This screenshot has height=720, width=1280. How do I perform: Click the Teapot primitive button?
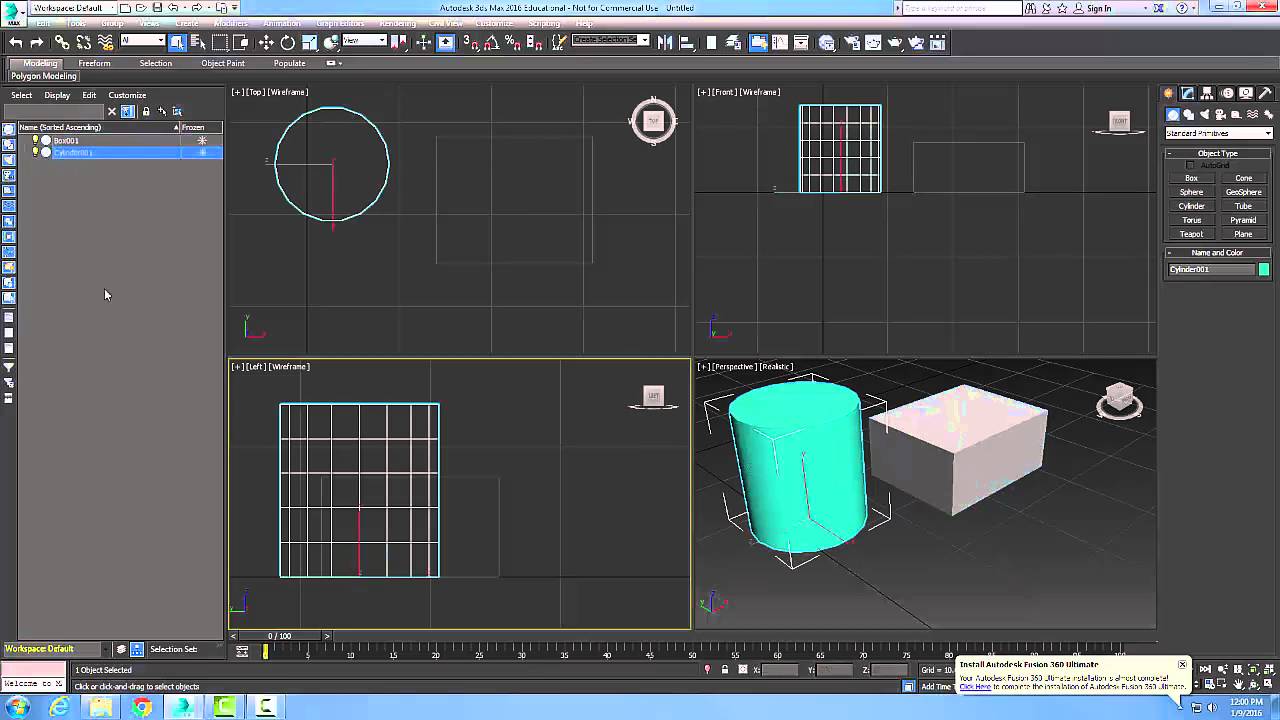point(1191,234)
